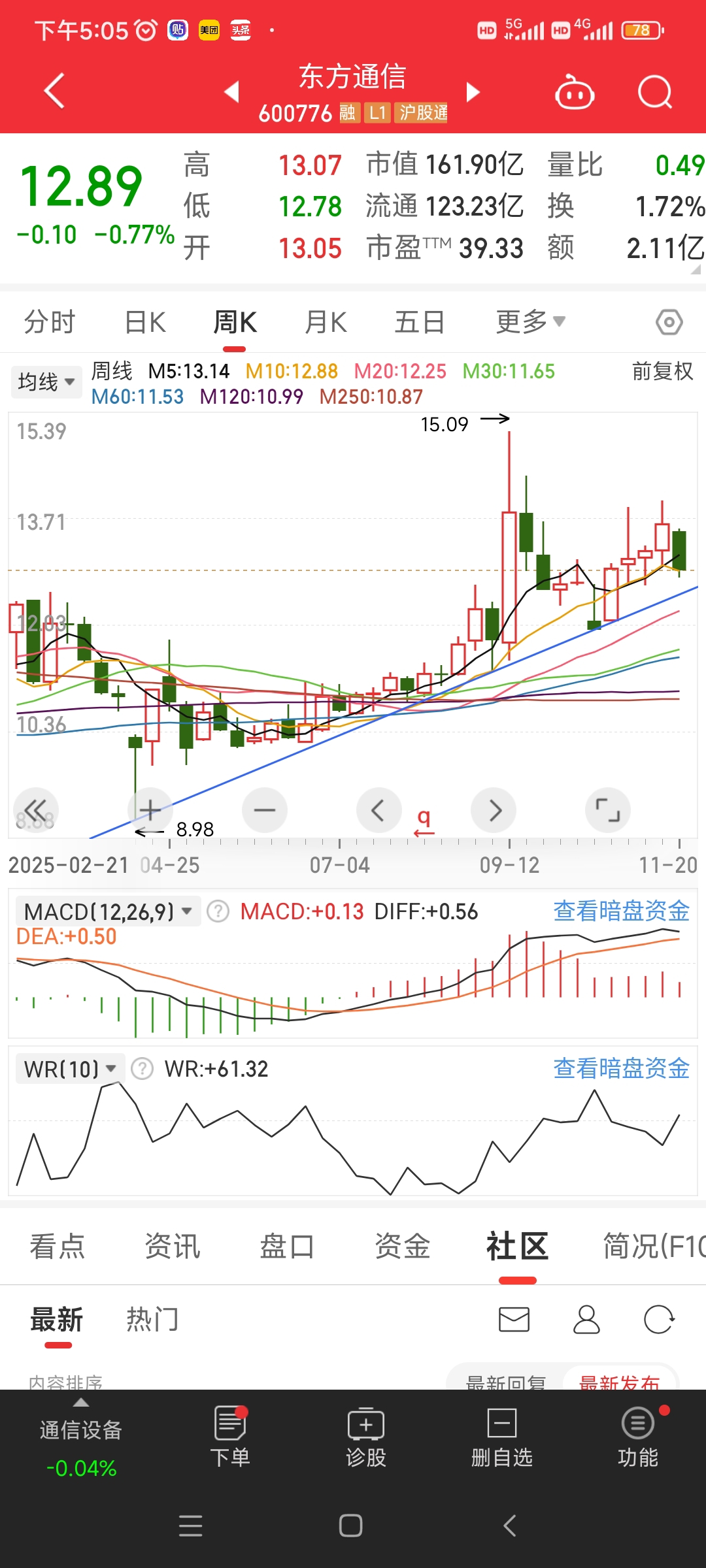Expand quote details corner triangle
The width and height of the screenshot is (706, 1568).
pyautogui.click(x=696, y=269)
